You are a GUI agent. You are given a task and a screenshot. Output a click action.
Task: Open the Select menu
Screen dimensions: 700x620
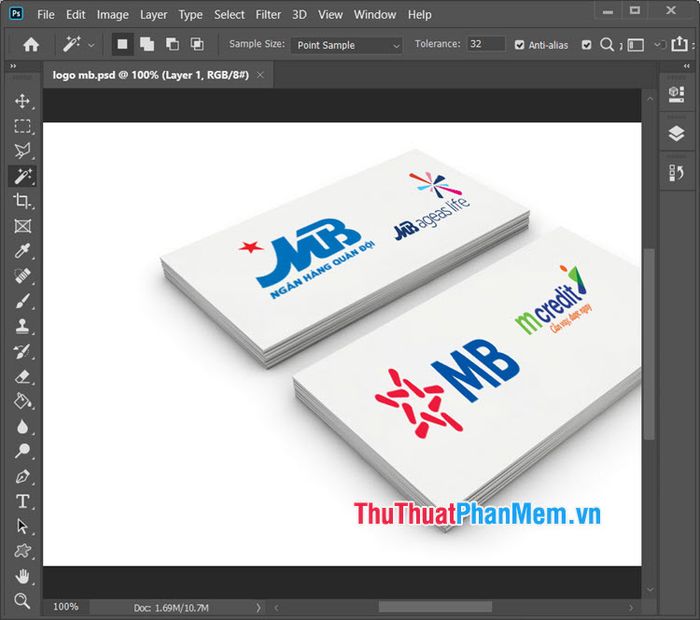(229, 15)
